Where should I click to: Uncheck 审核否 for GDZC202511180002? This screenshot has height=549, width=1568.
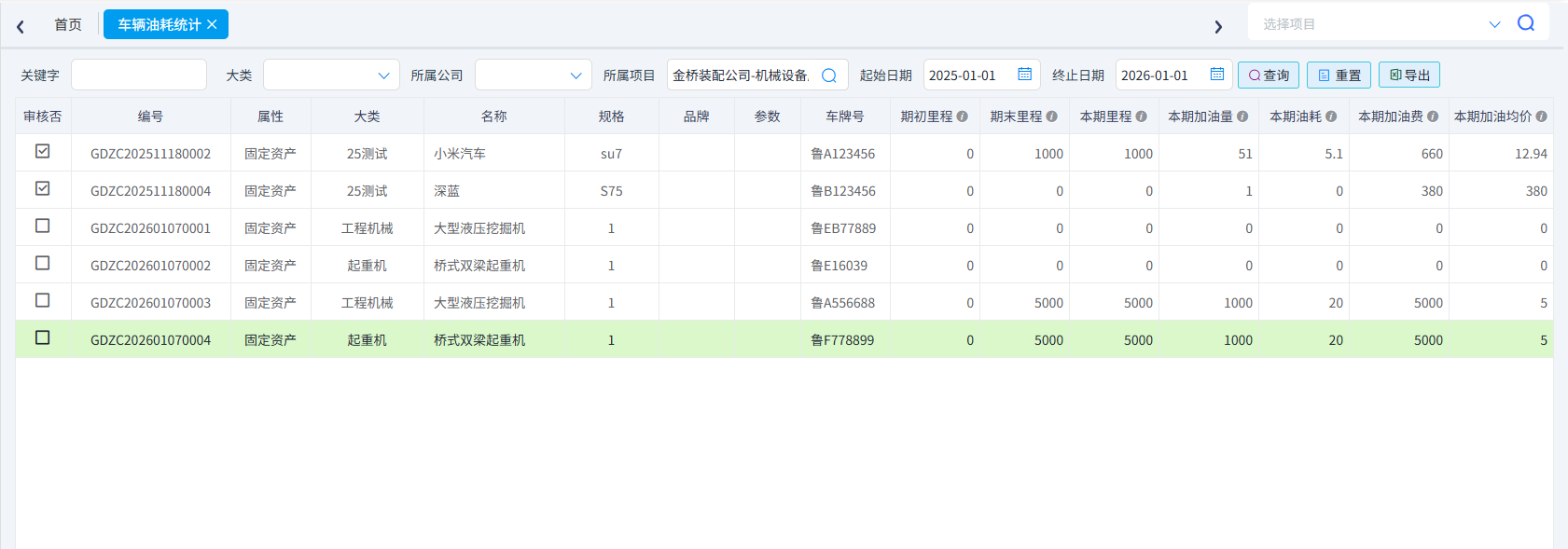43,151
